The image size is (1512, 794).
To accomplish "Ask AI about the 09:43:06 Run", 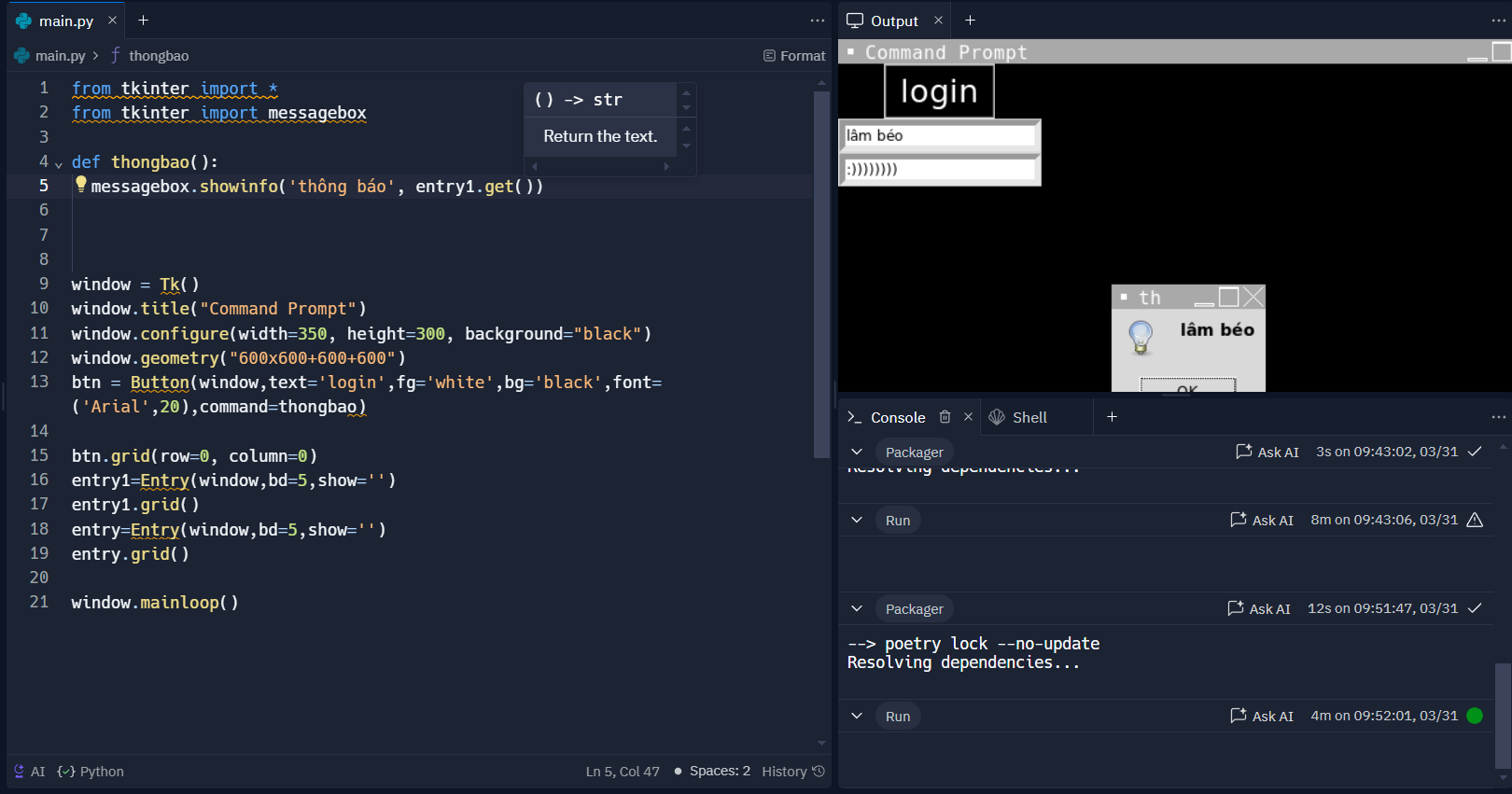I will (x=1262, y=520).
